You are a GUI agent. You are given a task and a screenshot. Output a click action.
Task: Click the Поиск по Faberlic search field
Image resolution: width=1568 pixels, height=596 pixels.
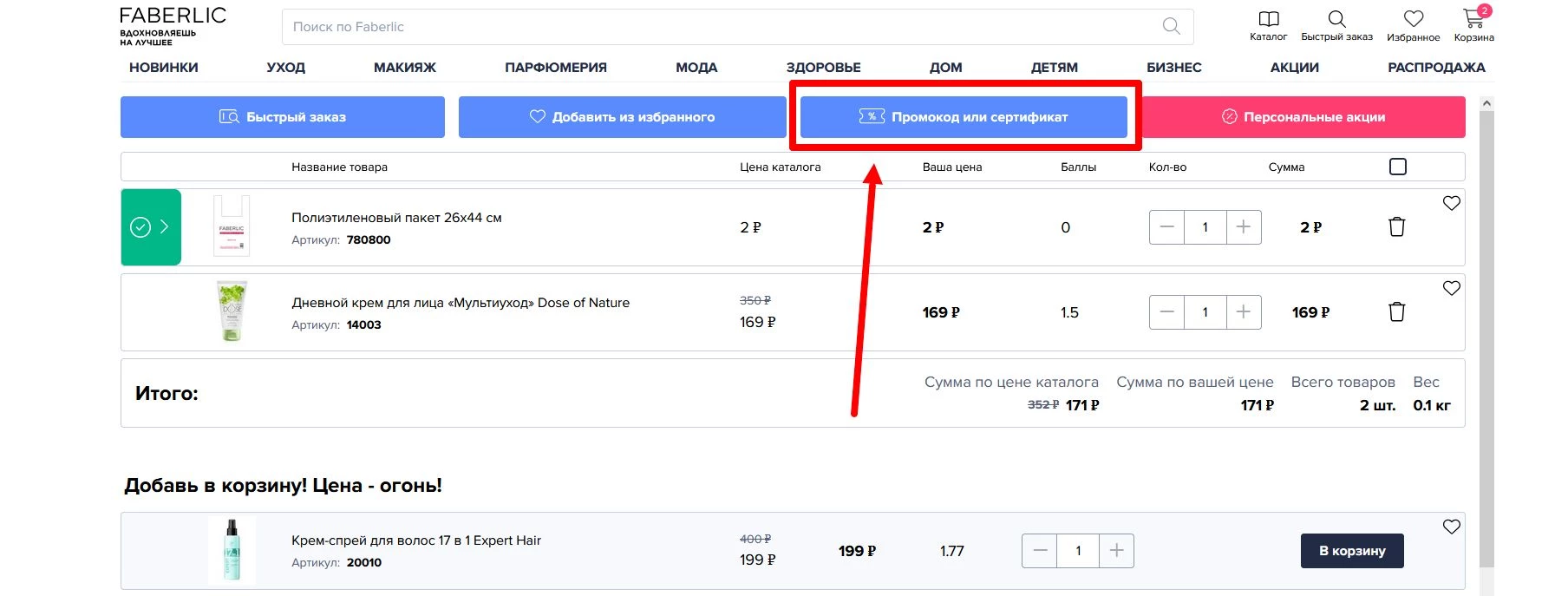coord(720,27)
